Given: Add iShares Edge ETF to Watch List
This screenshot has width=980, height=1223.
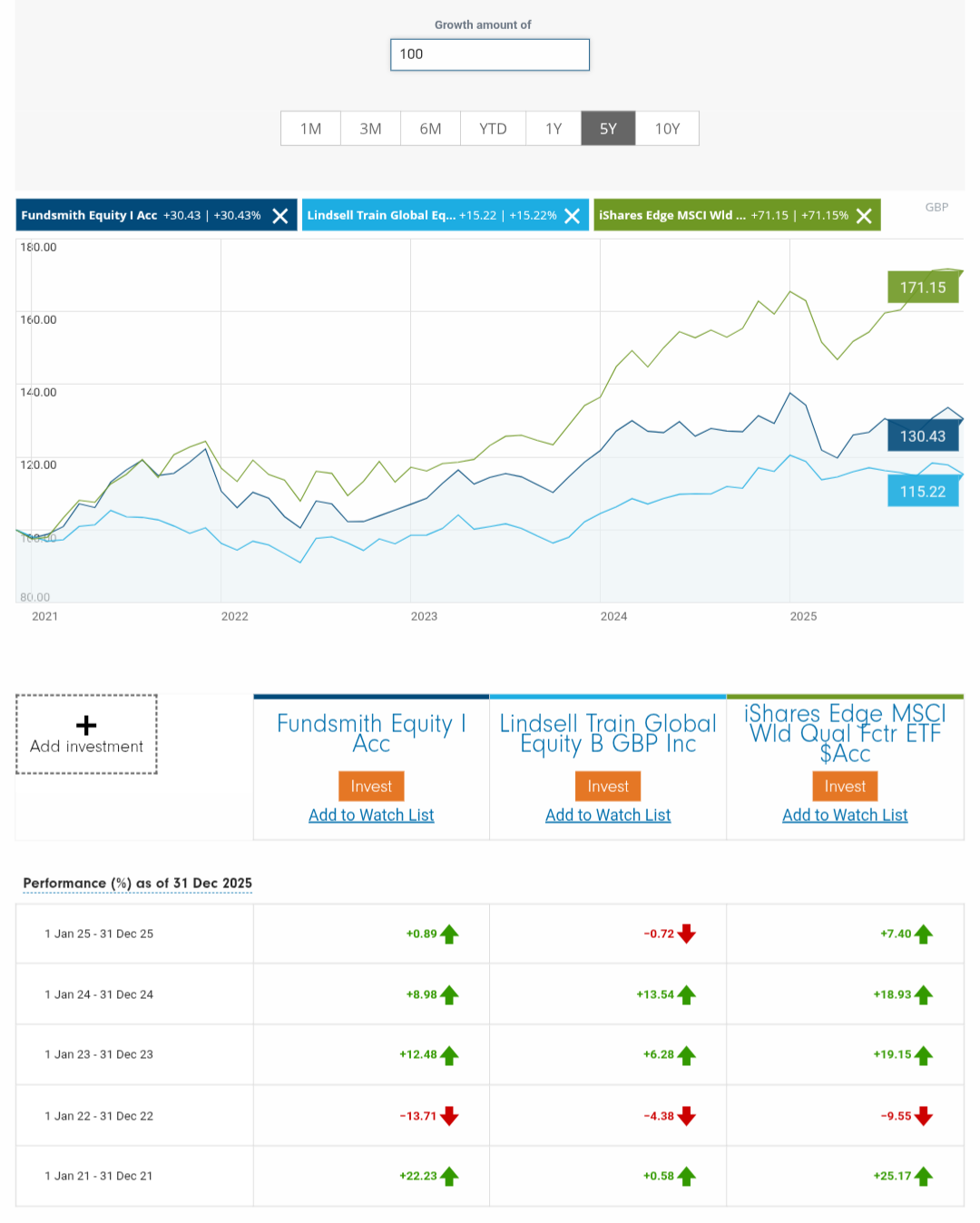Looking at the screenshot, I should (x=845, y=816).
